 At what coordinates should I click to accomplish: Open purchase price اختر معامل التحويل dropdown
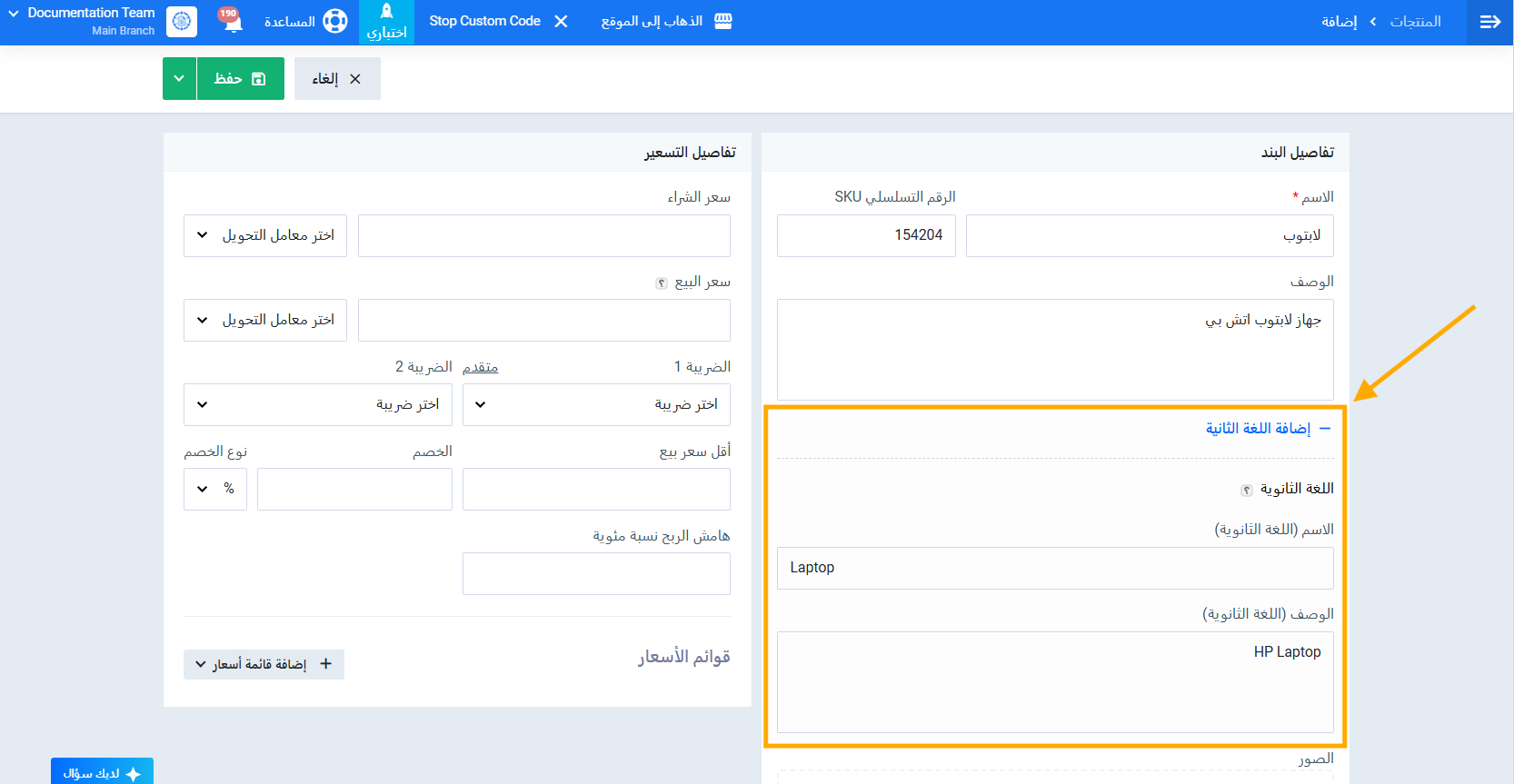click(x=265, y=235)
